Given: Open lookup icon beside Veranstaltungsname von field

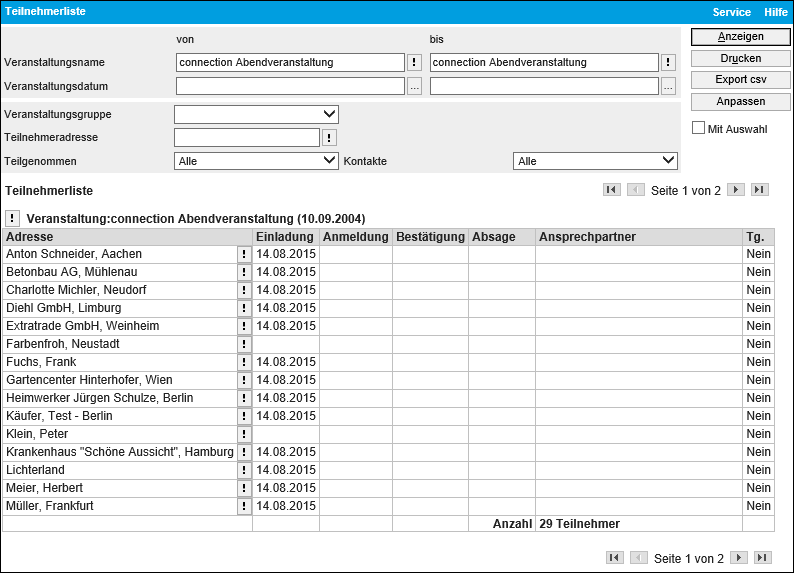Looking at the screenshot, I should [414, 62].
